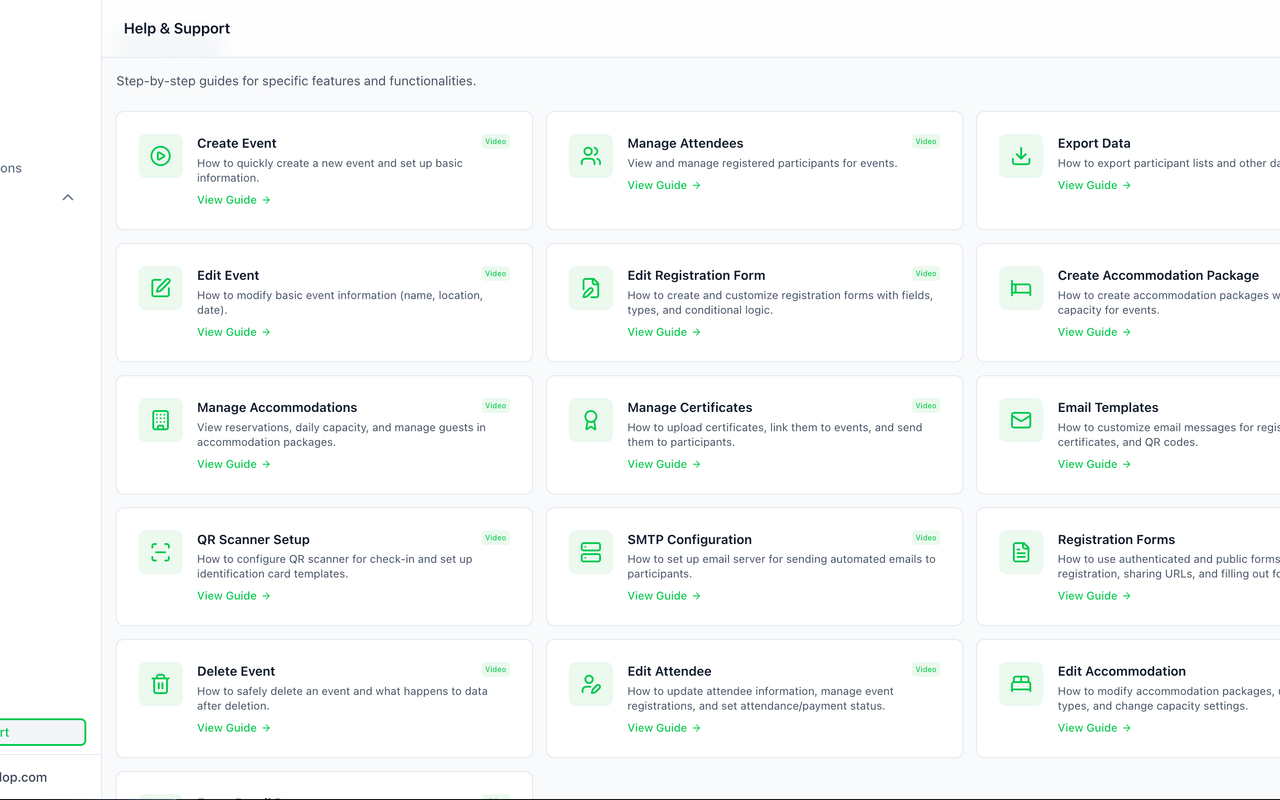The height and width of the screenshot is (800, 1280).
Task: Collapse the sidebar section using the chevron
Action: [x=68, y=197]
